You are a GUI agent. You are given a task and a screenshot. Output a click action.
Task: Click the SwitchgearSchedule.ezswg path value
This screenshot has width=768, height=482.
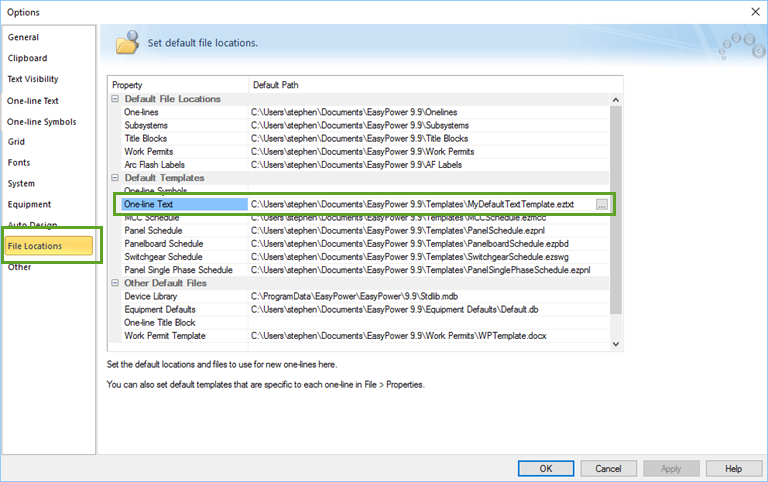tap(409, 257)
